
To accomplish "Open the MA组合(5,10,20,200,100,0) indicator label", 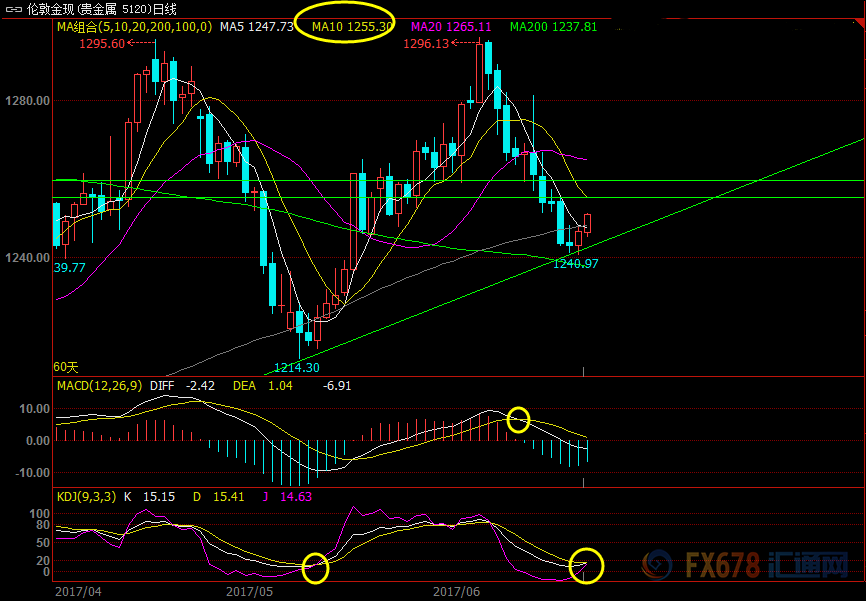I will tap(134, 27).
